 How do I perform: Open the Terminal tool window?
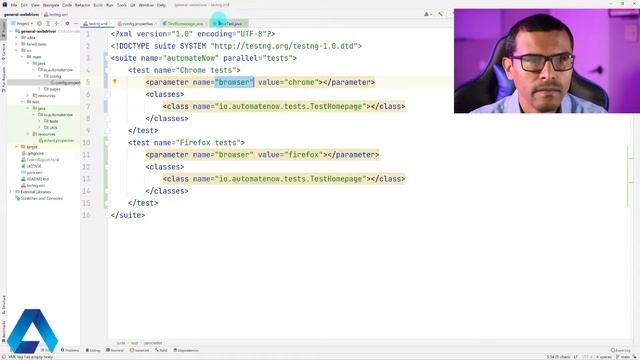pos(115,350)
